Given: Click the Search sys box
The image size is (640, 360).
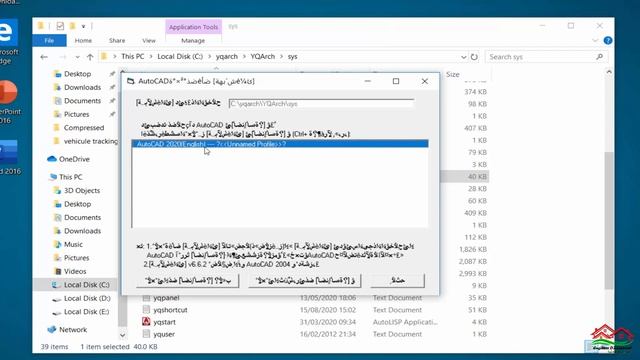Looking at the screenshot, I should pyautogui.click(x=541, y=57).
